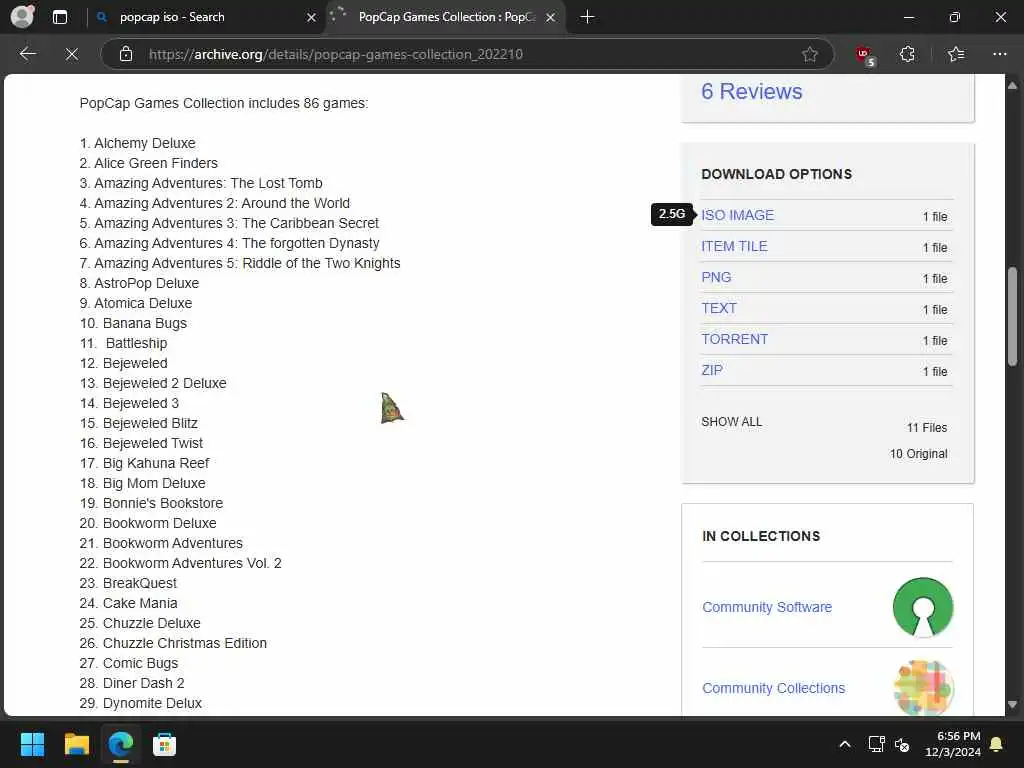Viewport: 1024px width, 768px height.
Task: Open the Windows Start menu
Action: (32, 744)
